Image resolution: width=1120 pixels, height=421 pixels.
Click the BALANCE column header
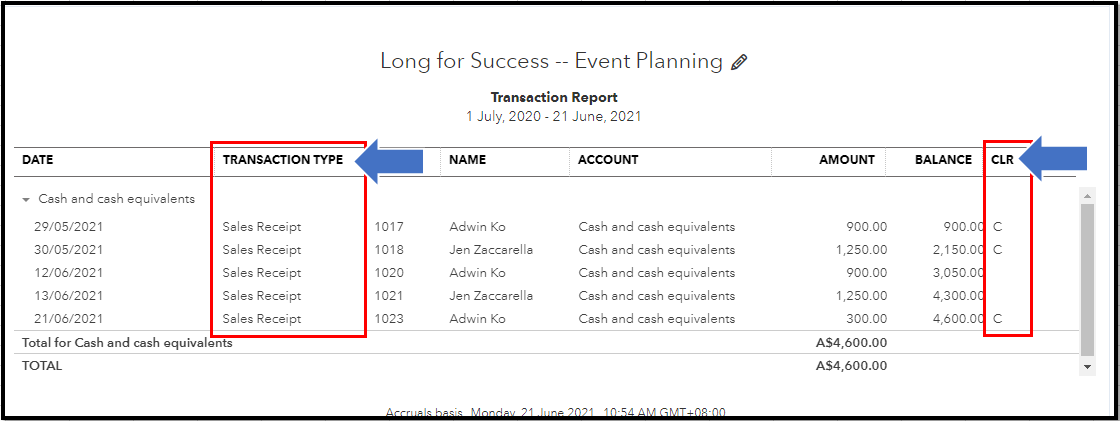[942, 160]
